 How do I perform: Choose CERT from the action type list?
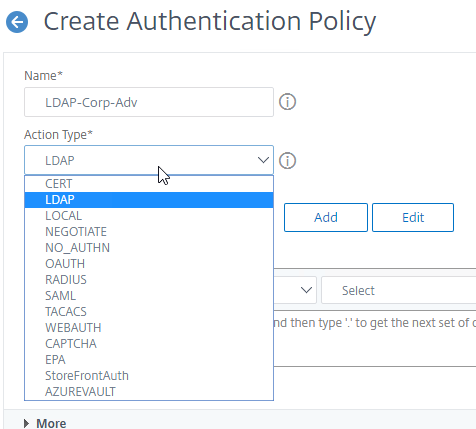coord(149,184)
